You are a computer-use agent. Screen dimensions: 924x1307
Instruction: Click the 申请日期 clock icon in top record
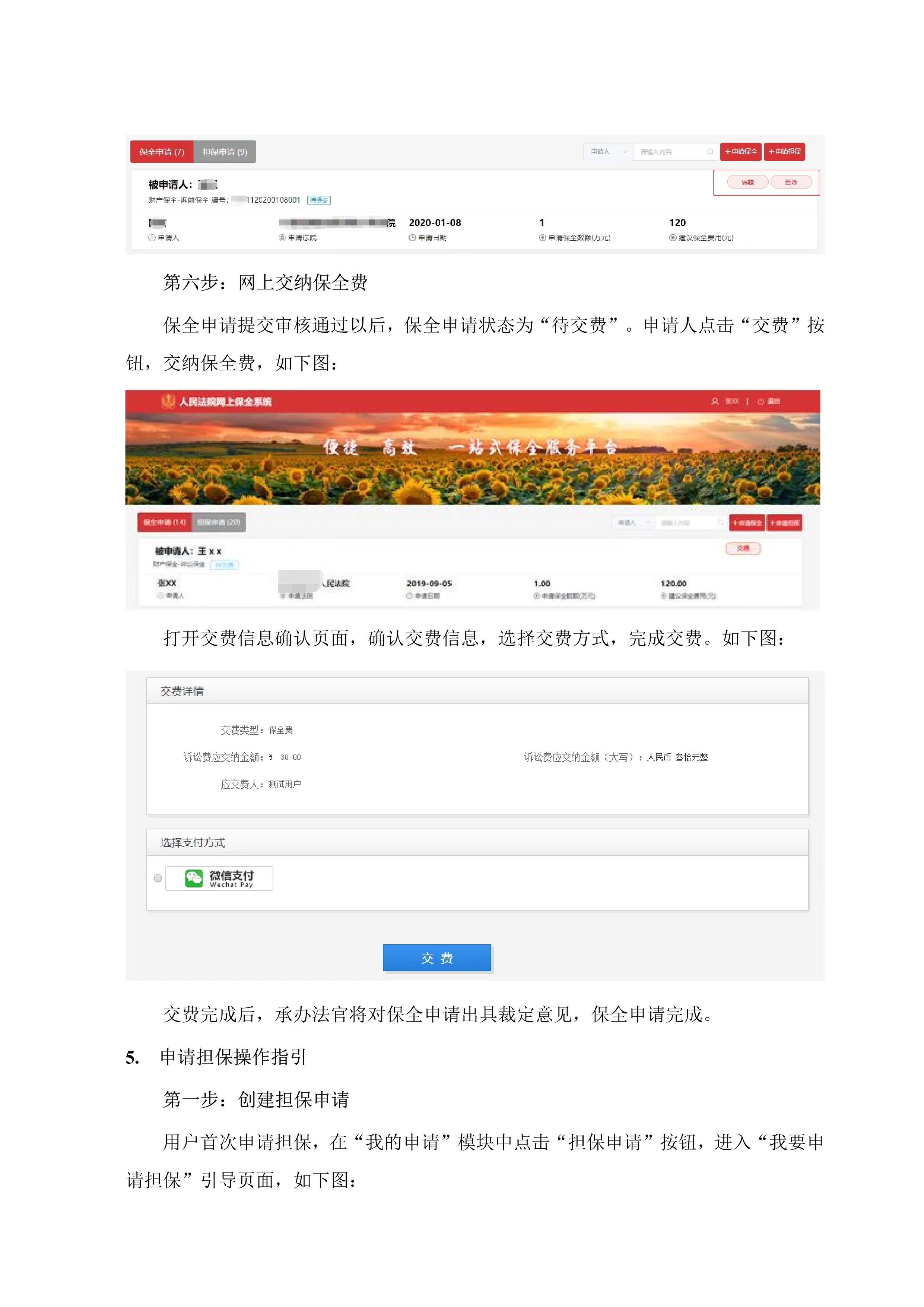click(x=412, y=238)
